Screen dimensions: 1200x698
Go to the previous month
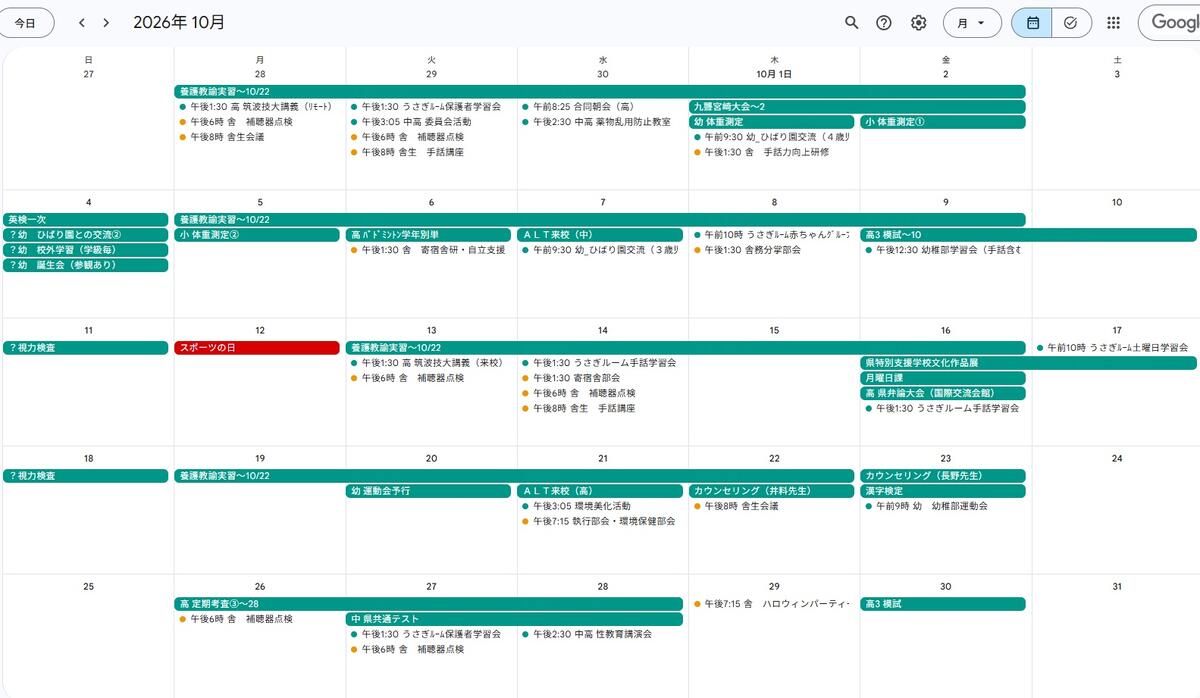pos(82,23)
